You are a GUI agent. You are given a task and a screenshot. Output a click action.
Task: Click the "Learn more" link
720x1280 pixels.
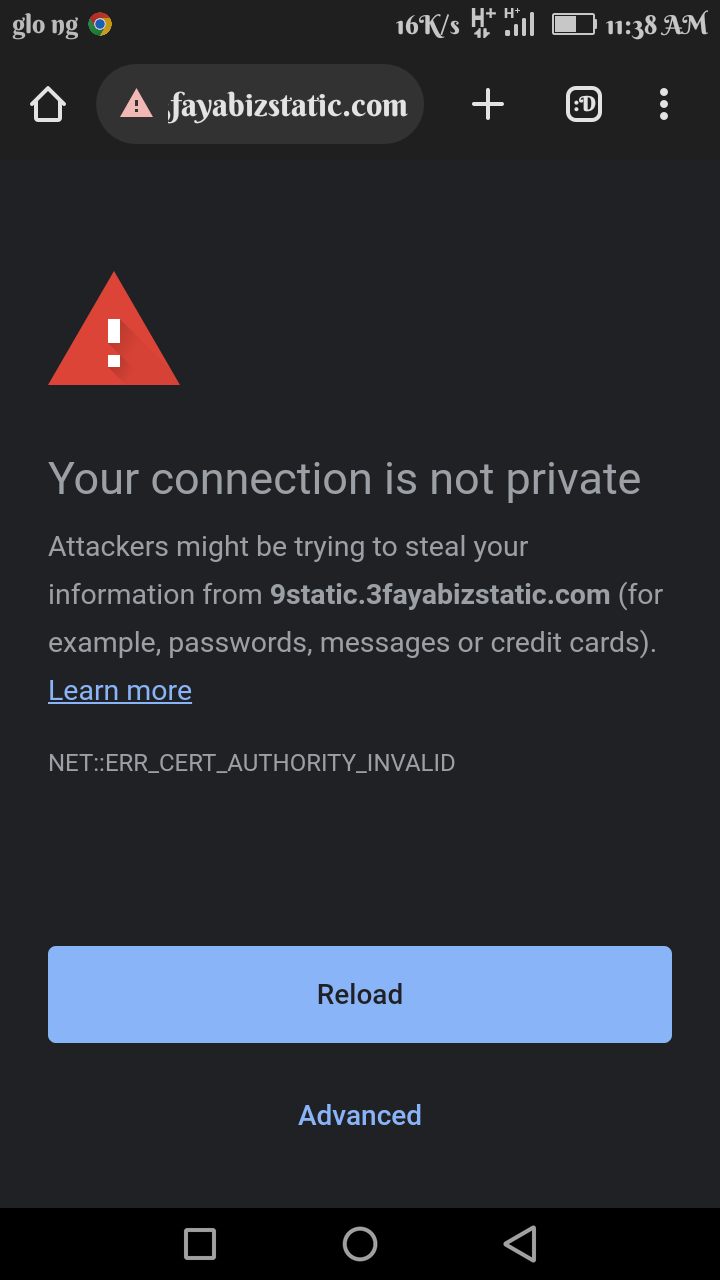pyautogui.click(x=120, y=690)
